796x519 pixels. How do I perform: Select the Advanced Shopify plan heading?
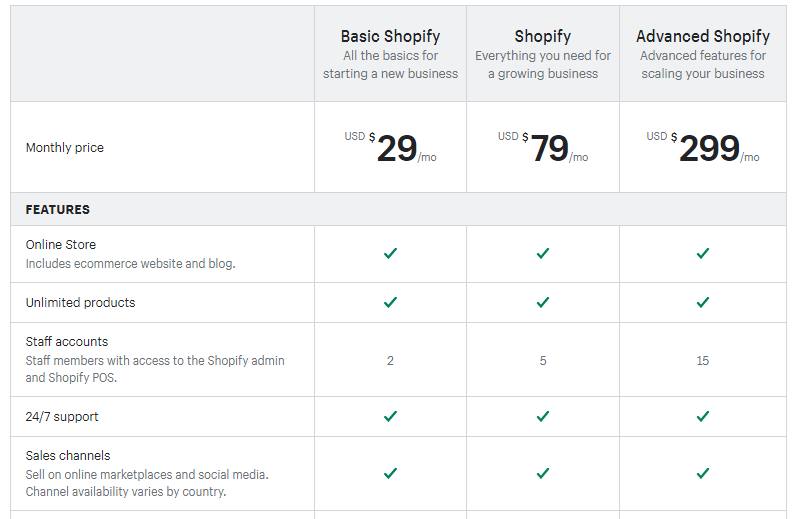click(703, 37)
